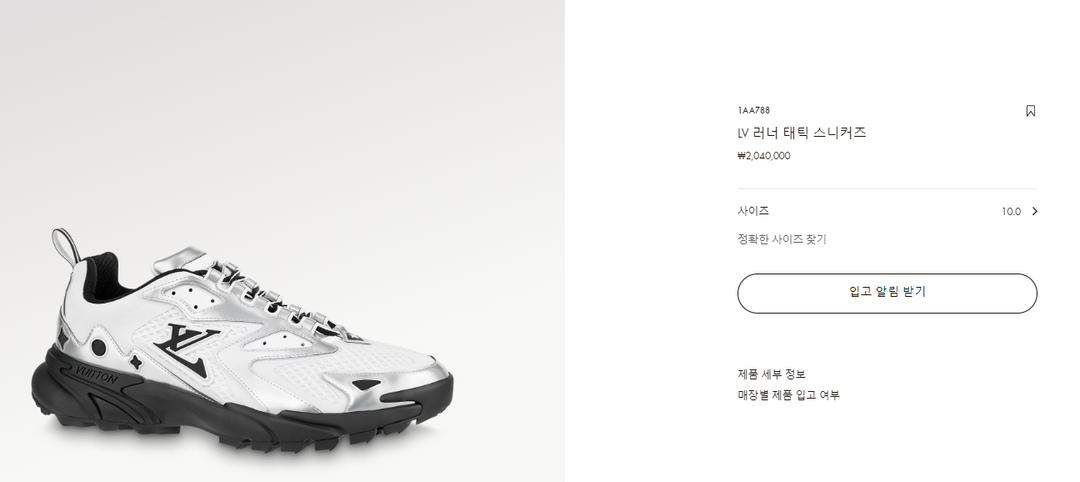This screenshot has height=482, width=1080.
Task: Click the silver laces of the sneaker
Action: pyautogui.click(x=276, y=298)
